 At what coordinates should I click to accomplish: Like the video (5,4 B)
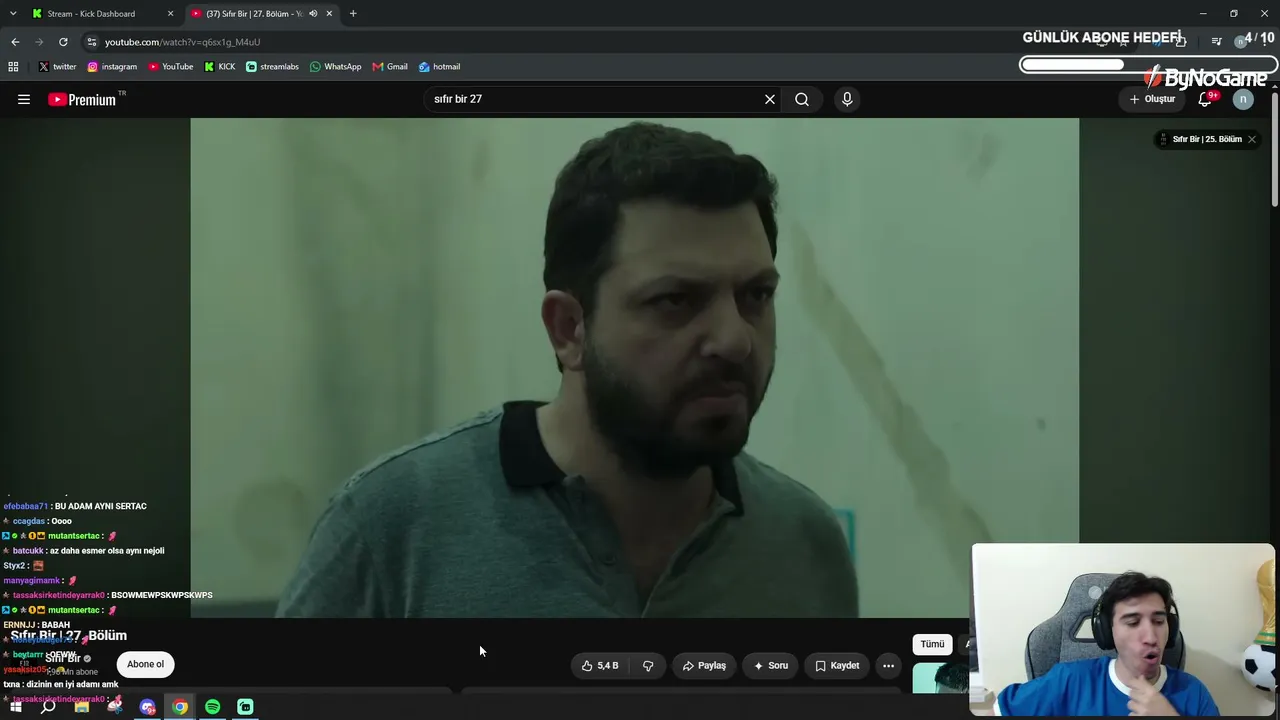click(600, 665)
